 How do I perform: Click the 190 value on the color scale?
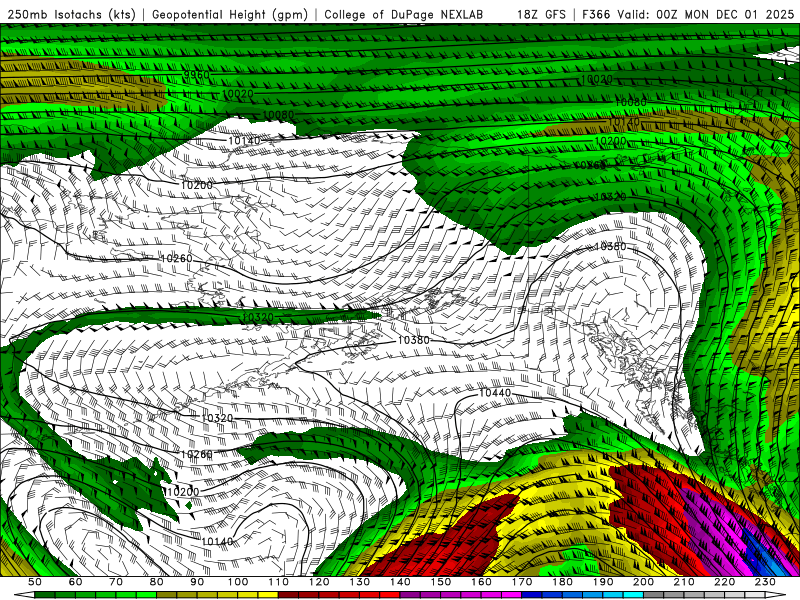(x=603, y=582)
